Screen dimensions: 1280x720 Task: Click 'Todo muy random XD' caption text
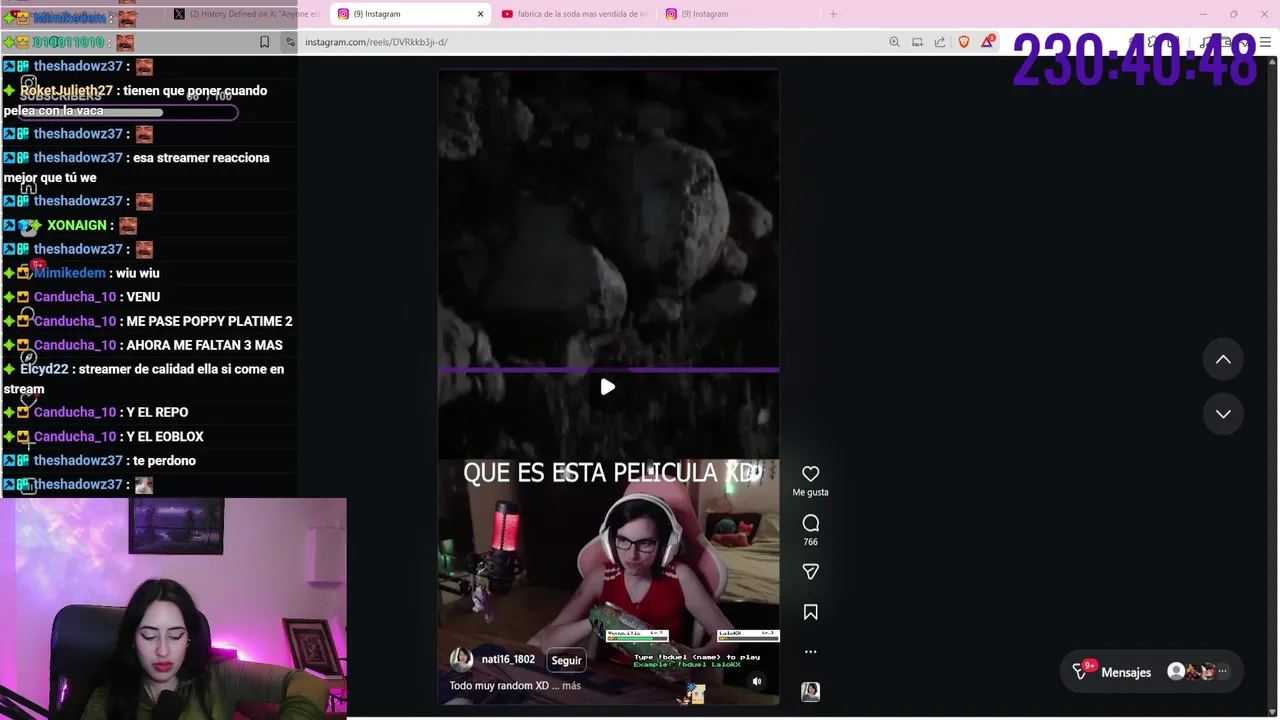coord(499,686)
